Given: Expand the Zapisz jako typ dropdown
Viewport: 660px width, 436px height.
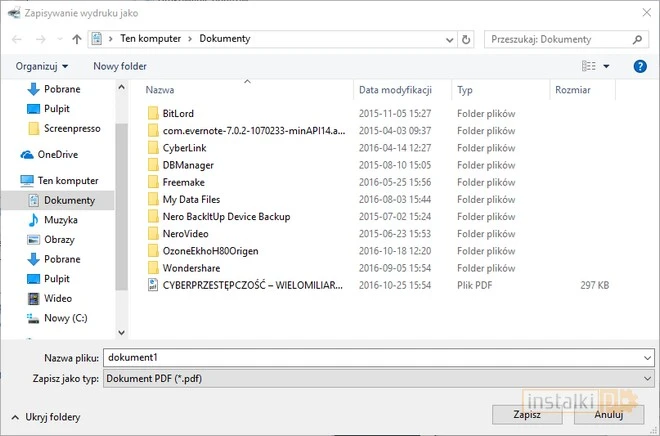Looking at the screenshot, I should coord(648,378).
